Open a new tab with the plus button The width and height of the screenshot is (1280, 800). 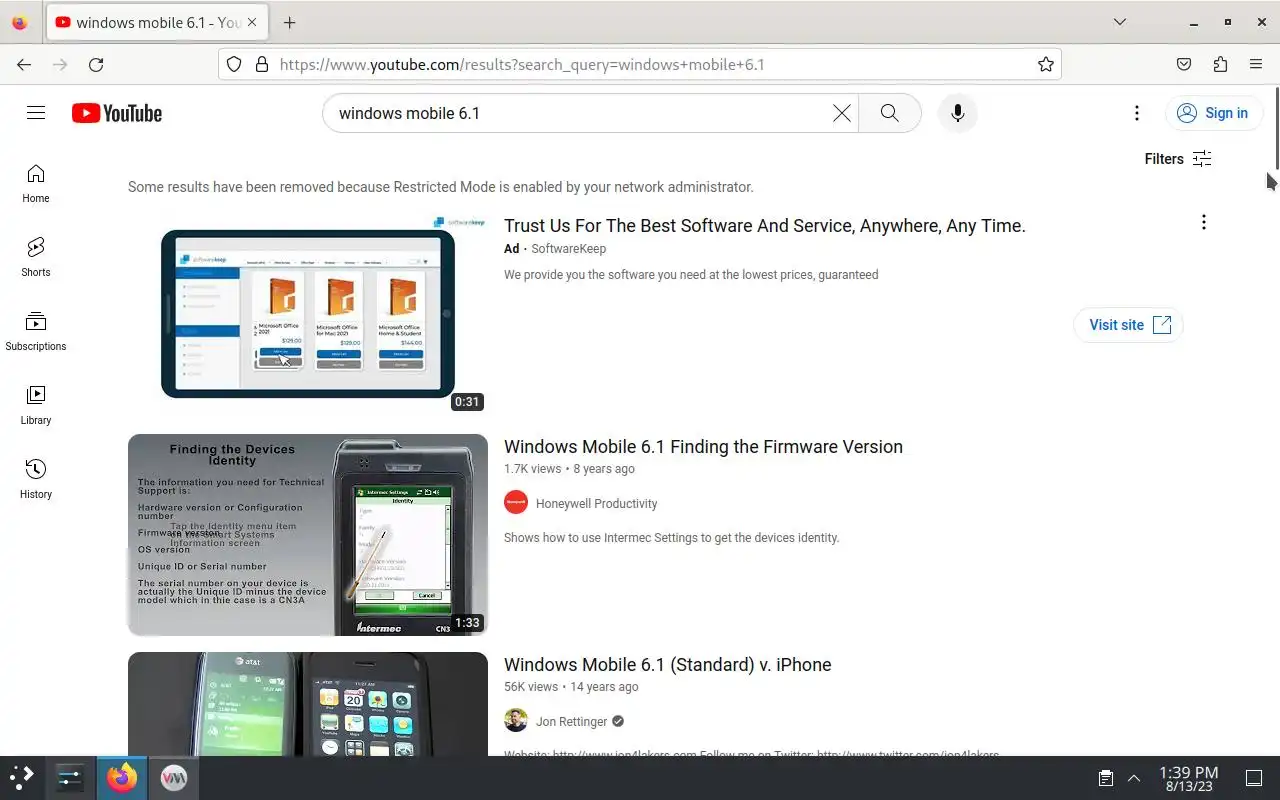[x=290, y=22]
